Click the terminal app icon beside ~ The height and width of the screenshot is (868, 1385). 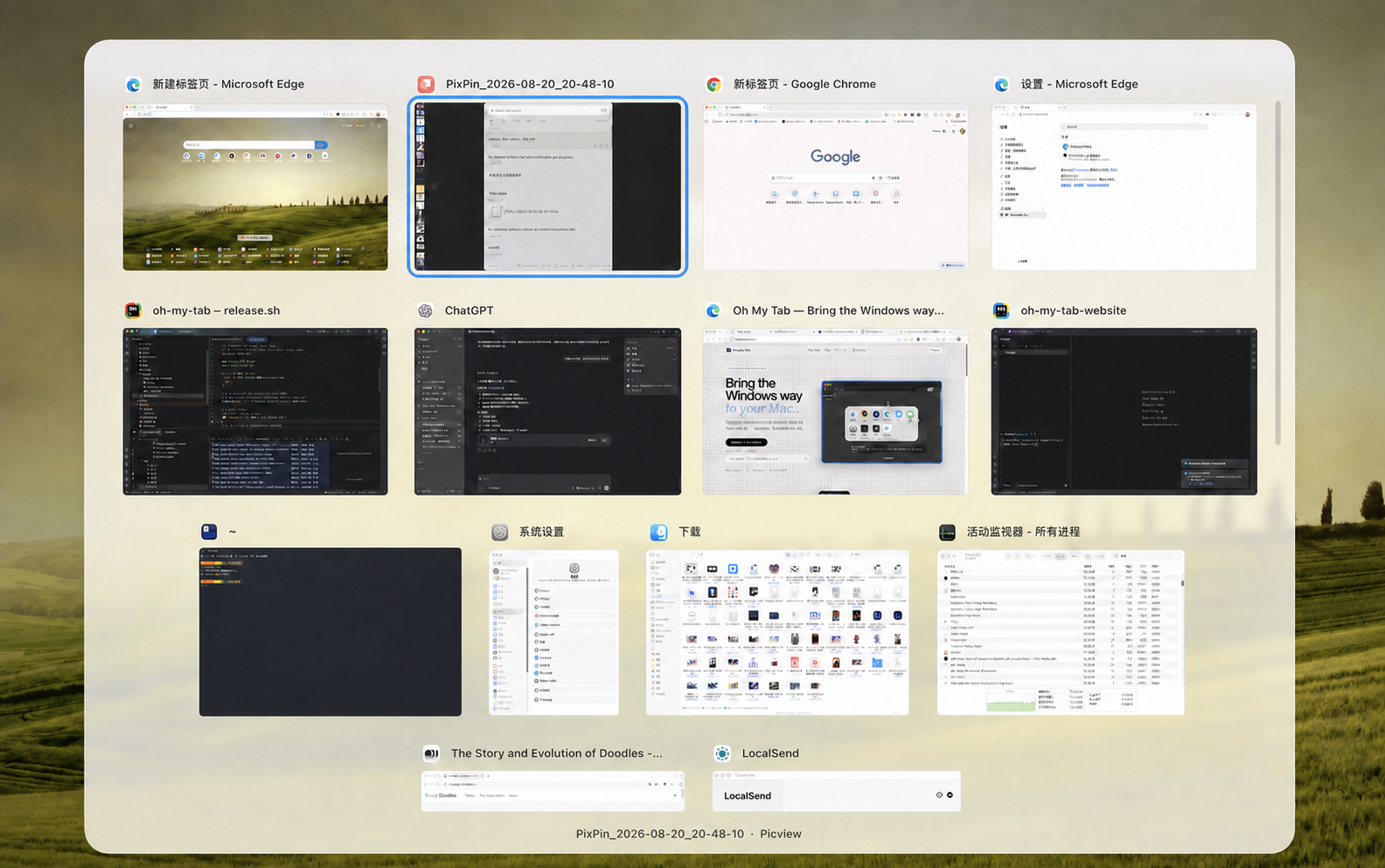pyautogui.click(x=209, y=531)
